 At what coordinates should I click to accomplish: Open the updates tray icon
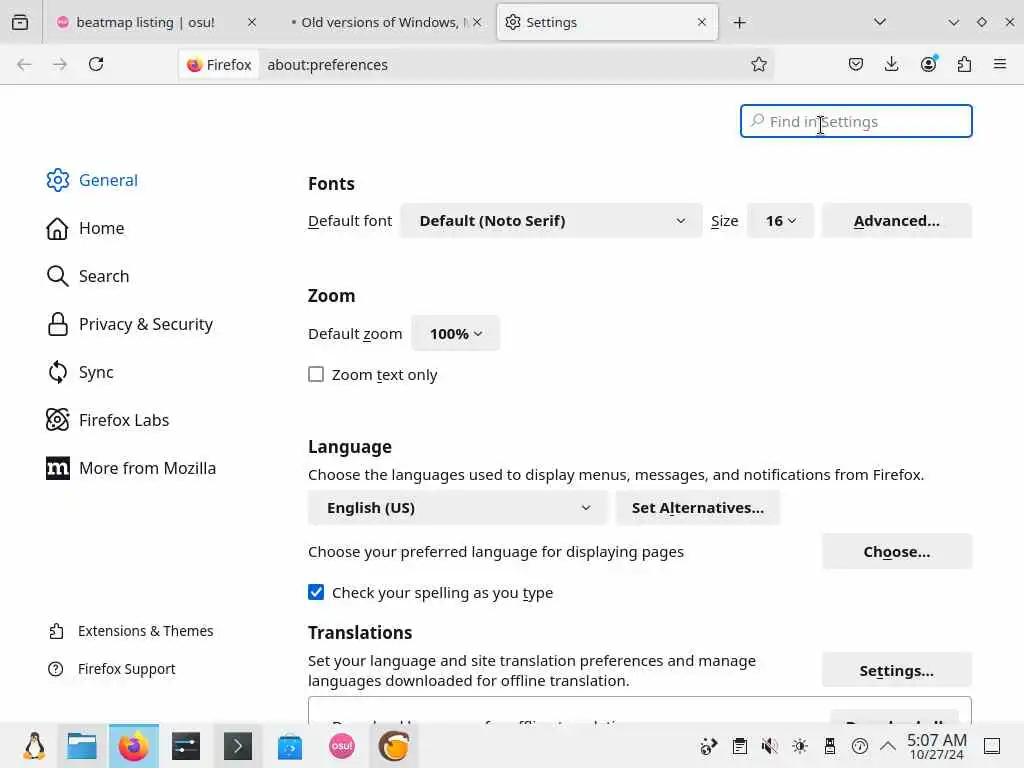click(859, 746)
